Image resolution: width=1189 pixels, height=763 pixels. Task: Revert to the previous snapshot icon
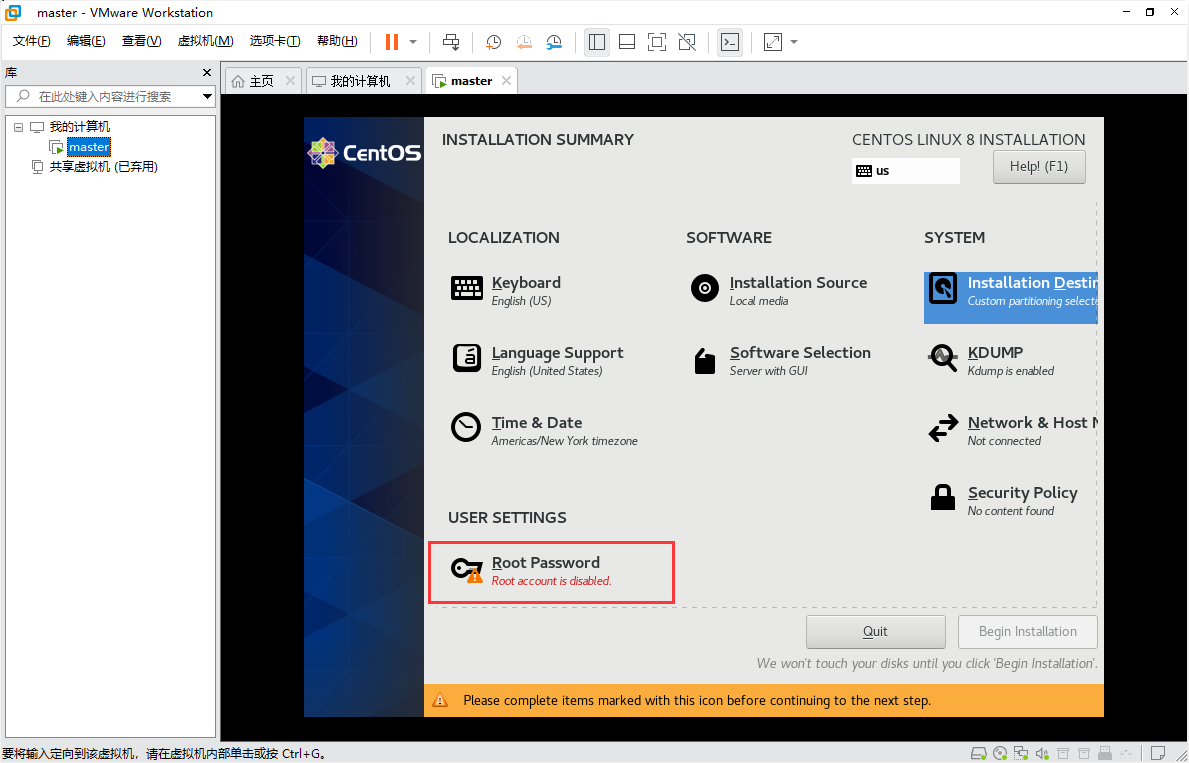pyautogui.click(x=524, y=42)
